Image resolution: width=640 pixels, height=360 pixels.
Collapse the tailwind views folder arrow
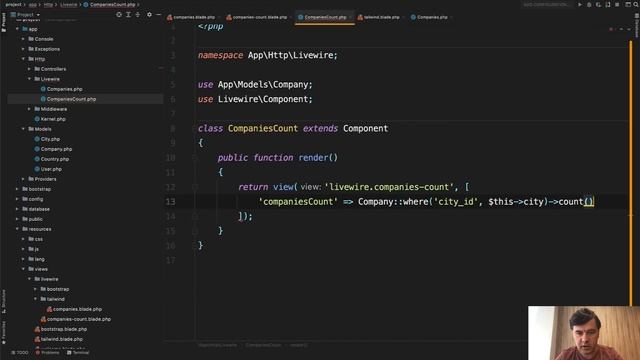36,299
